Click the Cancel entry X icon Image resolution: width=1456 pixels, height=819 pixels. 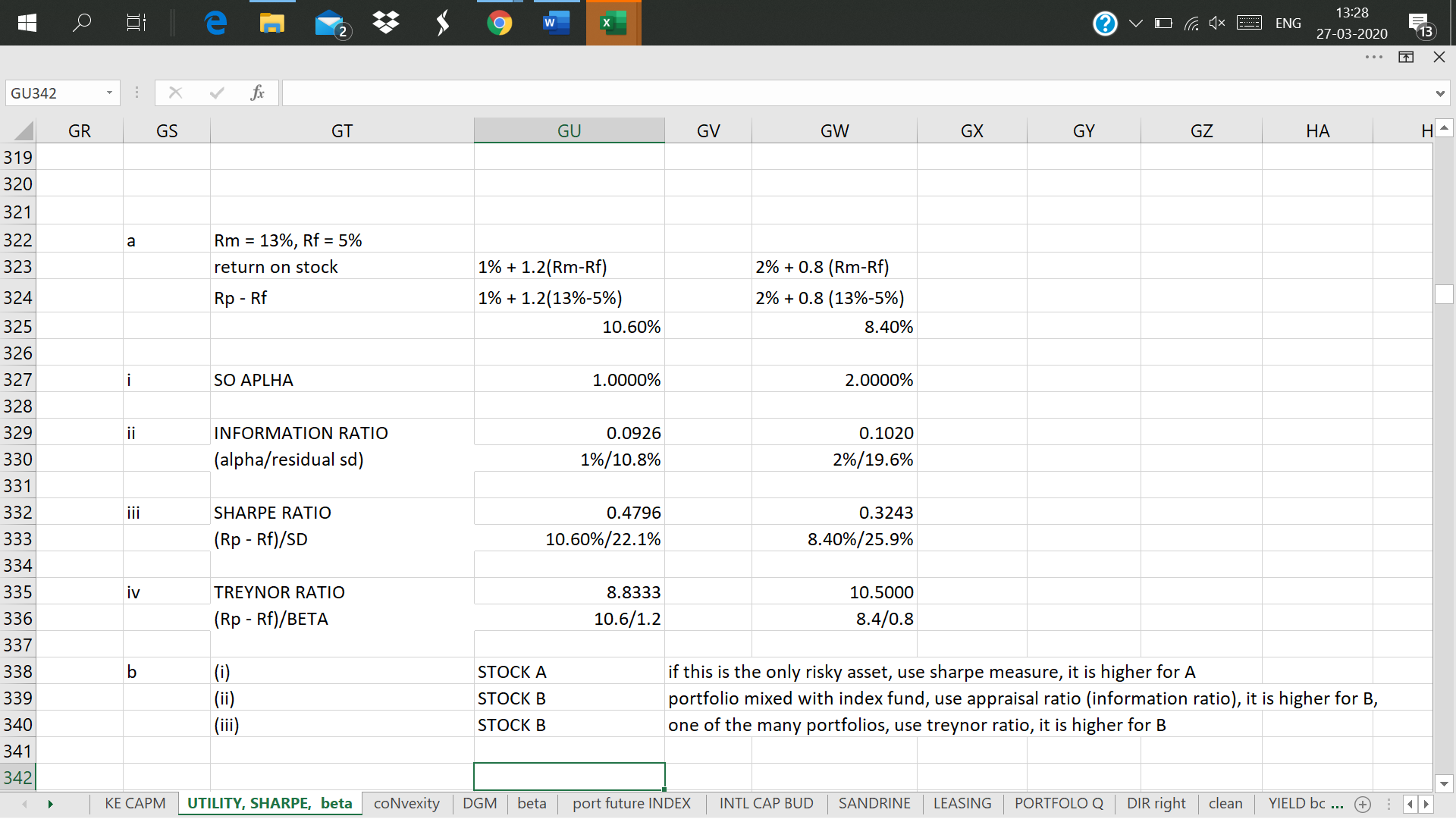click(175, 93)
